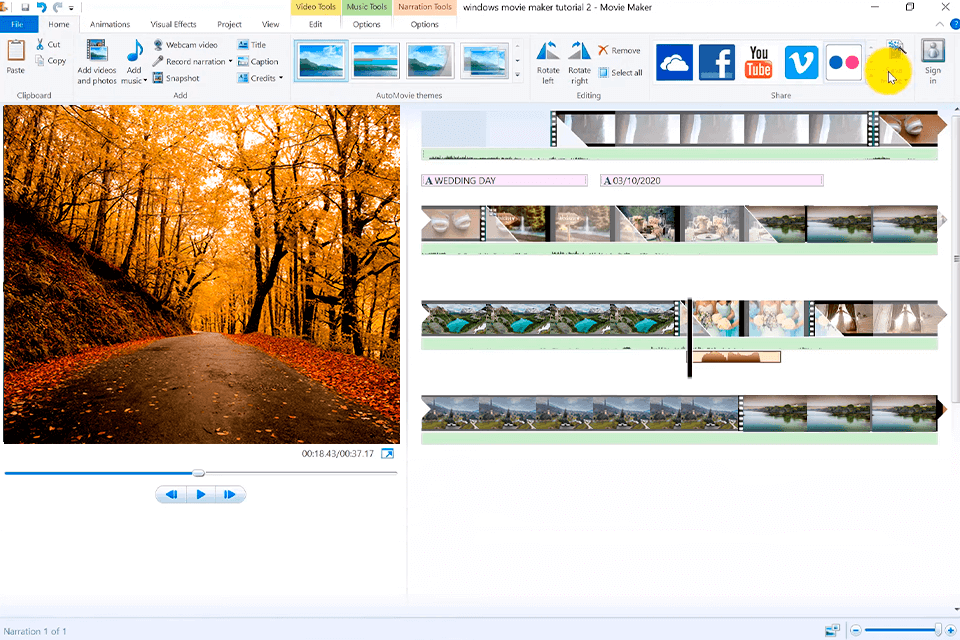Viewport: 960px width, 640px height.
Task: Switch to the Visual Effects tab
Action: tap(173, 24)
